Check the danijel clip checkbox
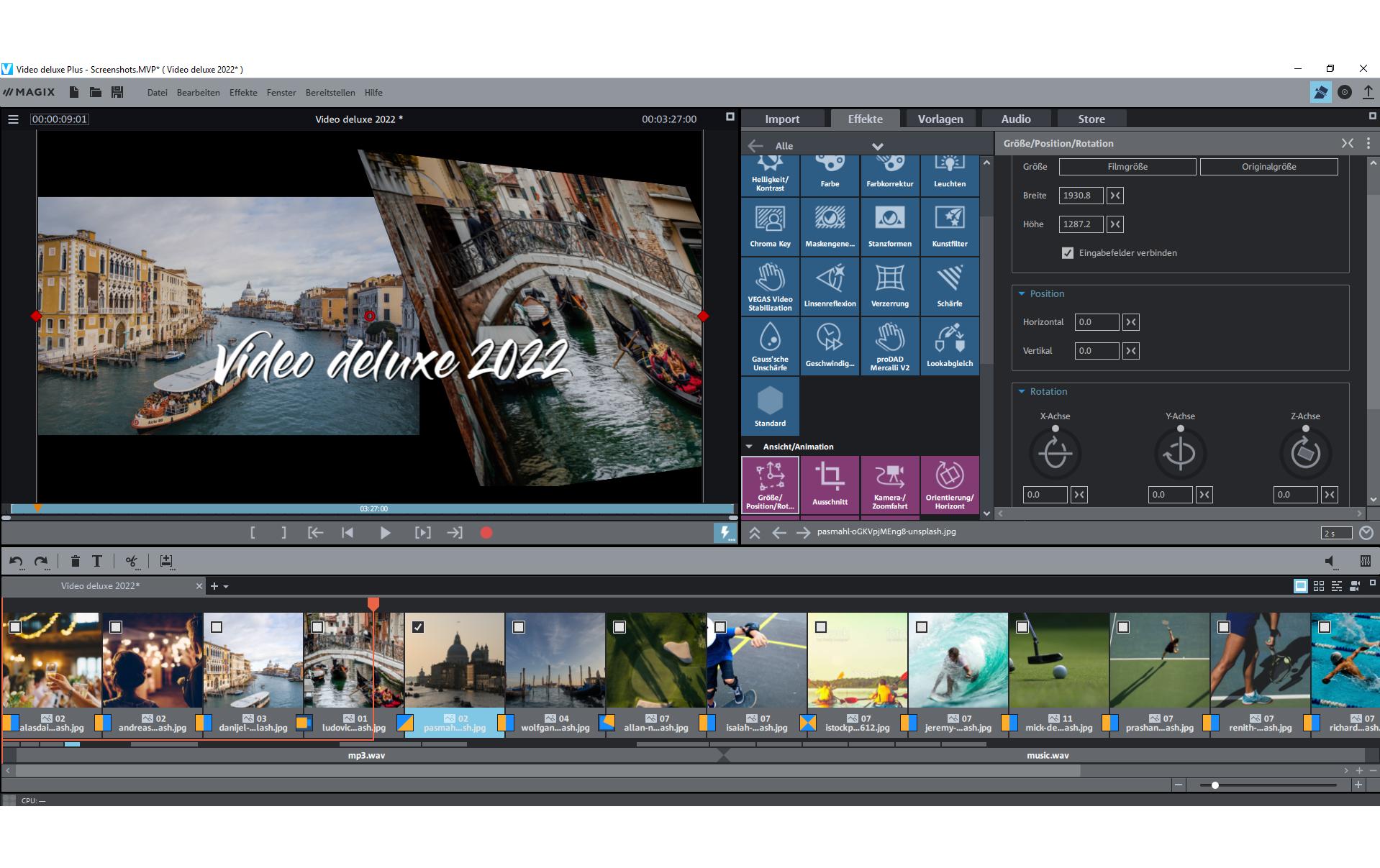The width and height of the screenshot is (1380, 868). [x=217, y=627]
